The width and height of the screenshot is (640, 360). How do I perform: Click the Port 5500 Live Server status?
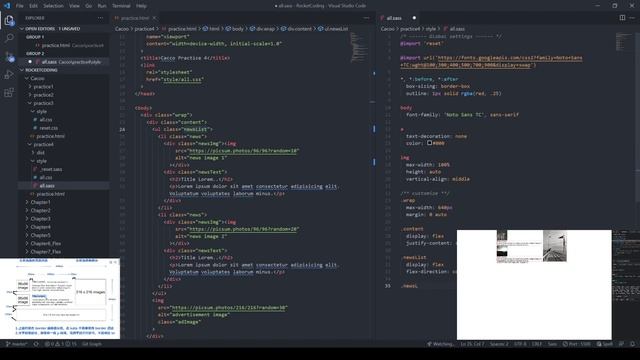(x=576, y=344)
